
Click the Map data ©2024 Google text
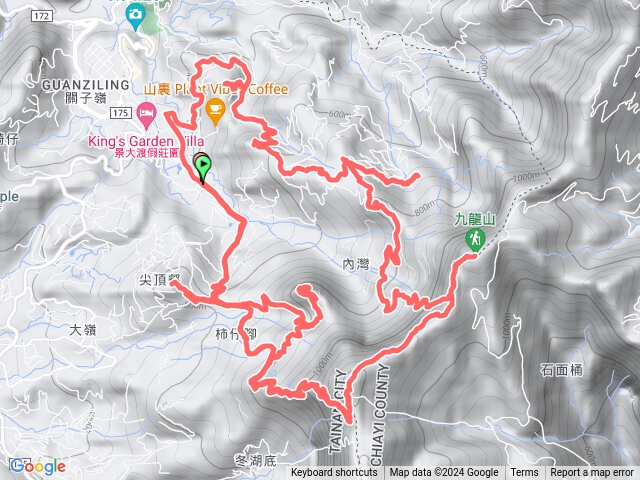pyautogui.click(x=444, y=473)
